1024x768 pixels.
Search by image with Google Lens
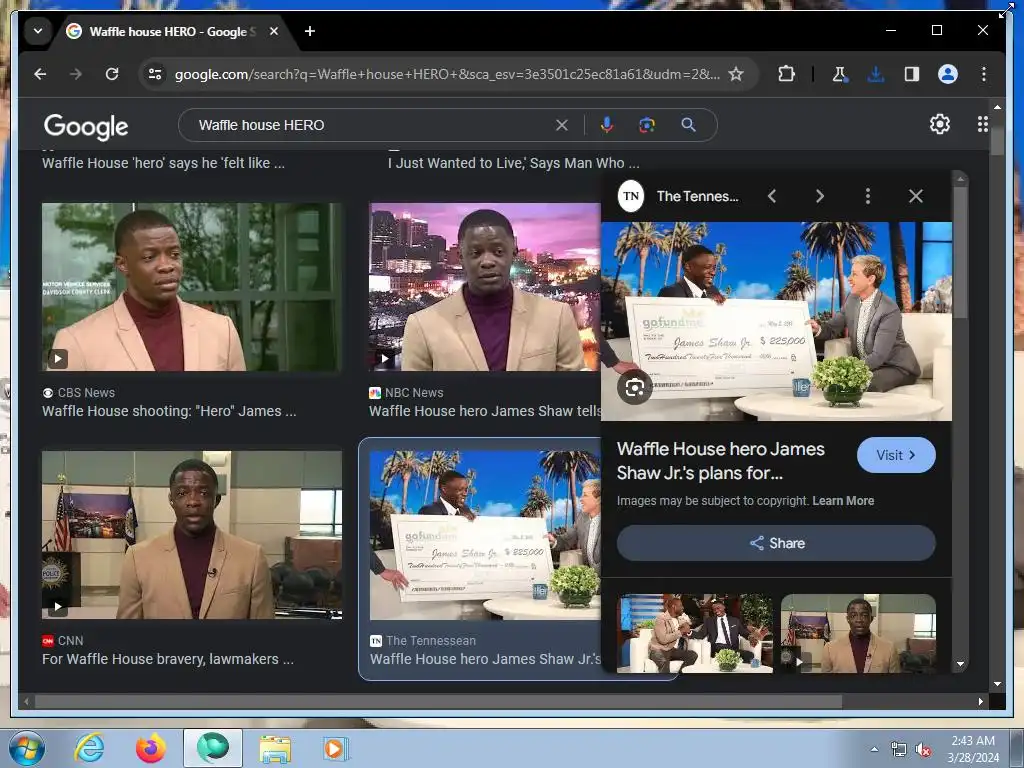coord(647,125)
